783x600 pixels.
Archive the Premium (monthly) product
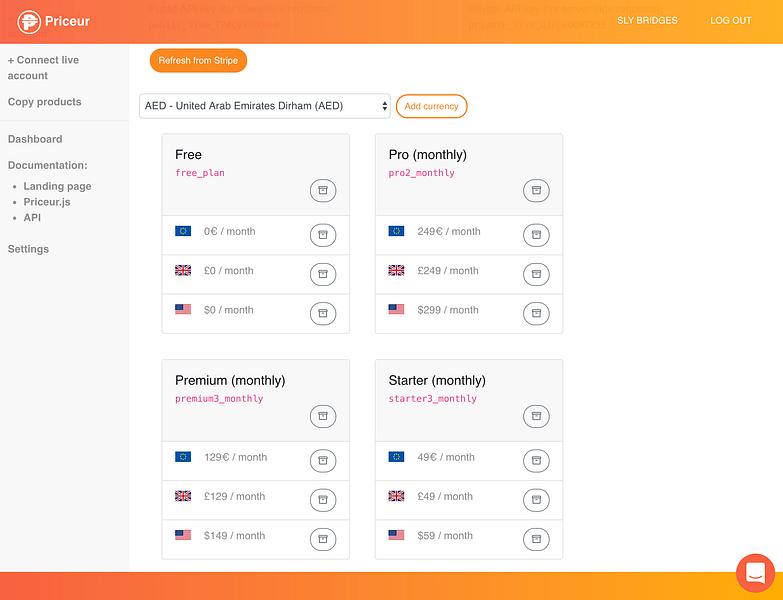point(323,416)
